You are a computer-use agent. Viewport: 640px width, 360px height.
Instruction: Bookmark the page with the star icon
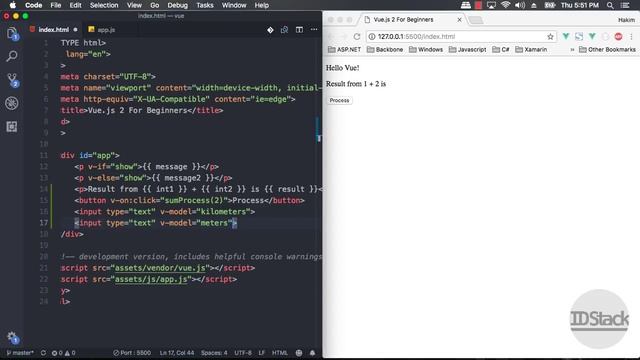[550, 37]
